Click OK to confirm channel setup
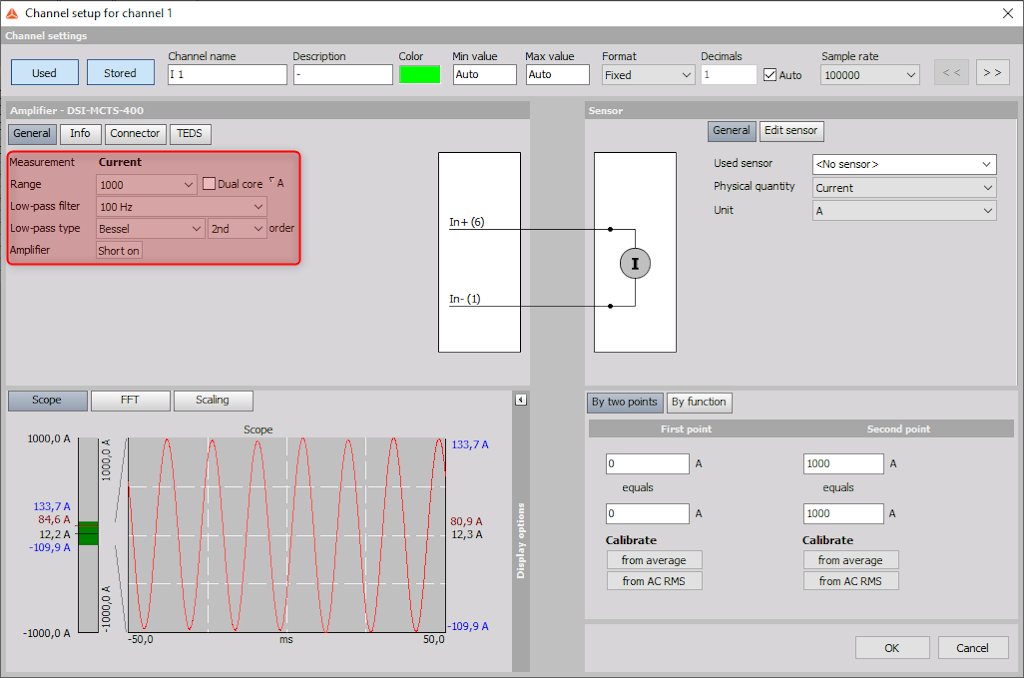Image resolution: width=1024 pixels, height=678 pixels. 892,648
